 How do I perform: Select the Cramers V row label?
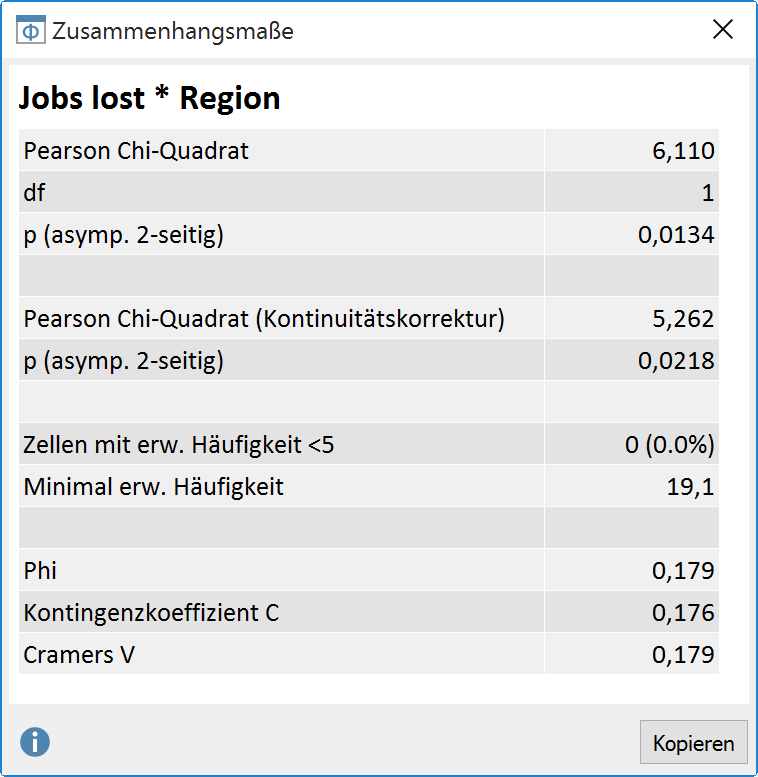(79, 655)
